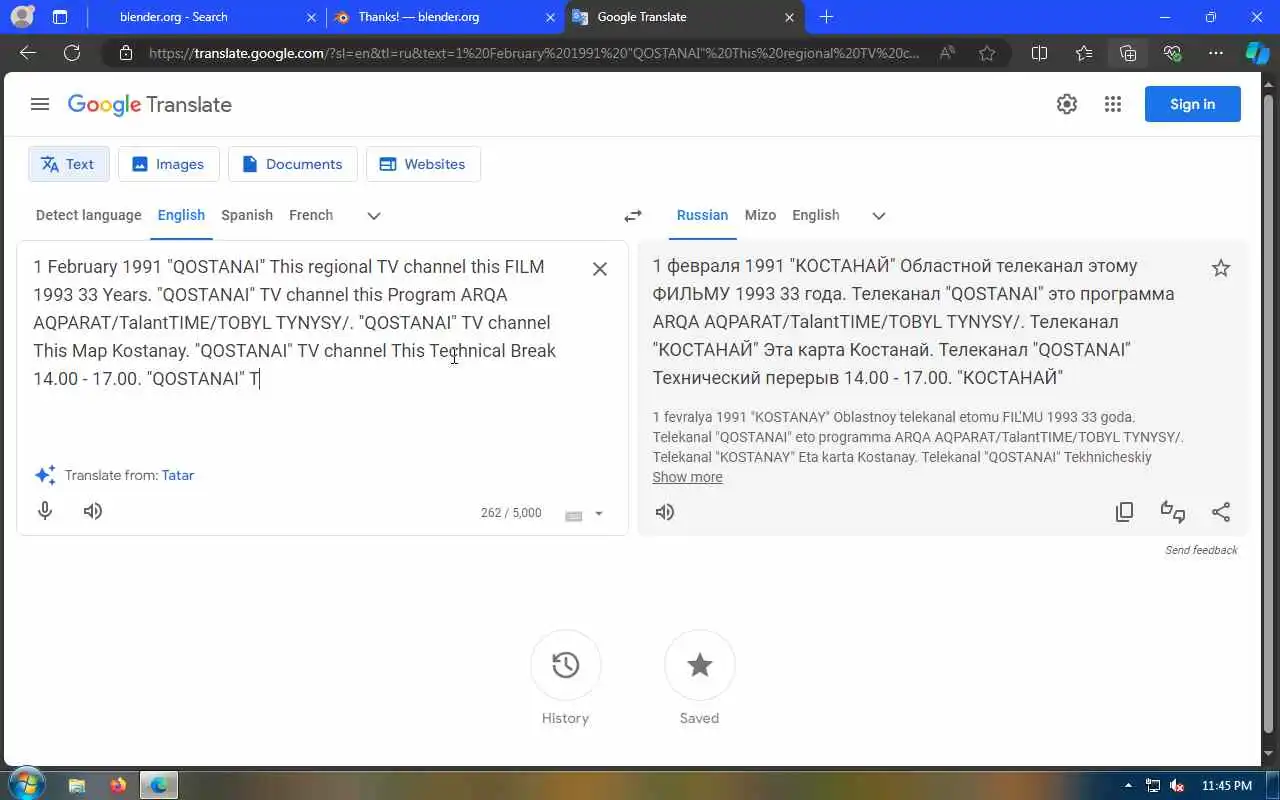Open Browser essentials heart icon
The height and width of the screenshot is (800, 1280).
click(1172, 53)
